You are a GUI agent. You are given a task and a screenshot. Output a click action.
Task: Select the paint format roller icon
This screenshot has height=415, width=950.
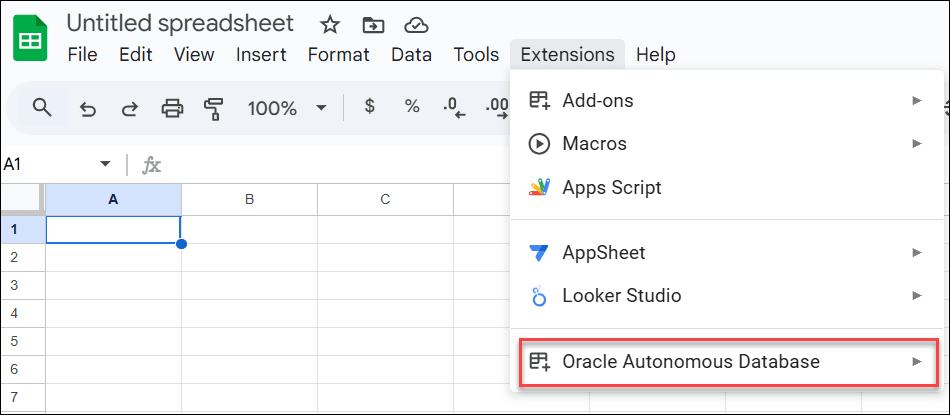point(213,108)
